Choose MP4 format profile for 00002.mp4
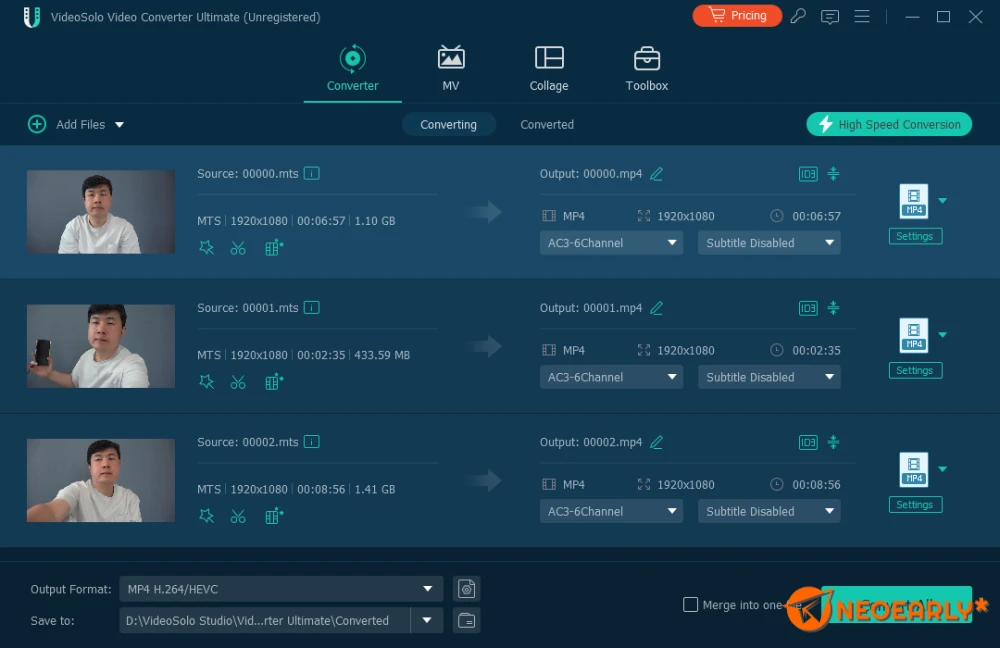This screenshot has width=1000, height=648. point(914,469)
